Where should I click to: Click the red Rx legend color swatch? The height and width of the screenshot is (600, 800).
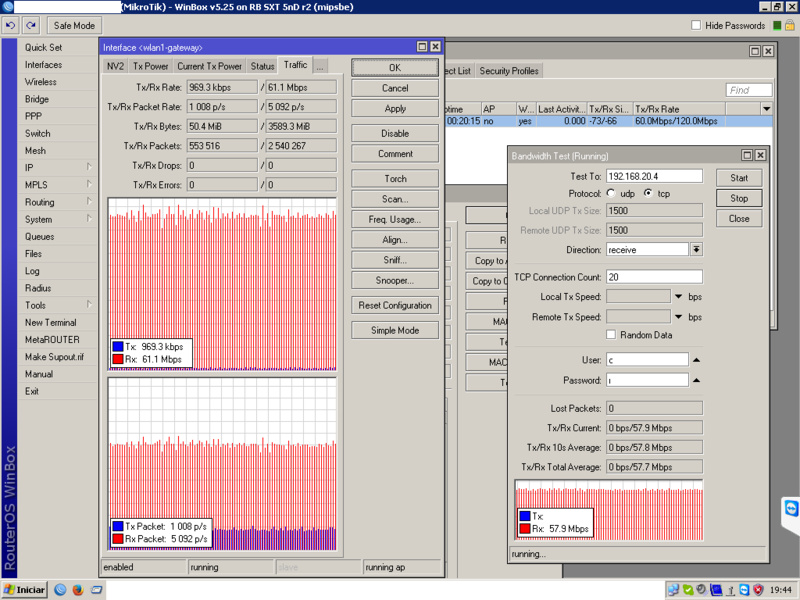point(118,359)
